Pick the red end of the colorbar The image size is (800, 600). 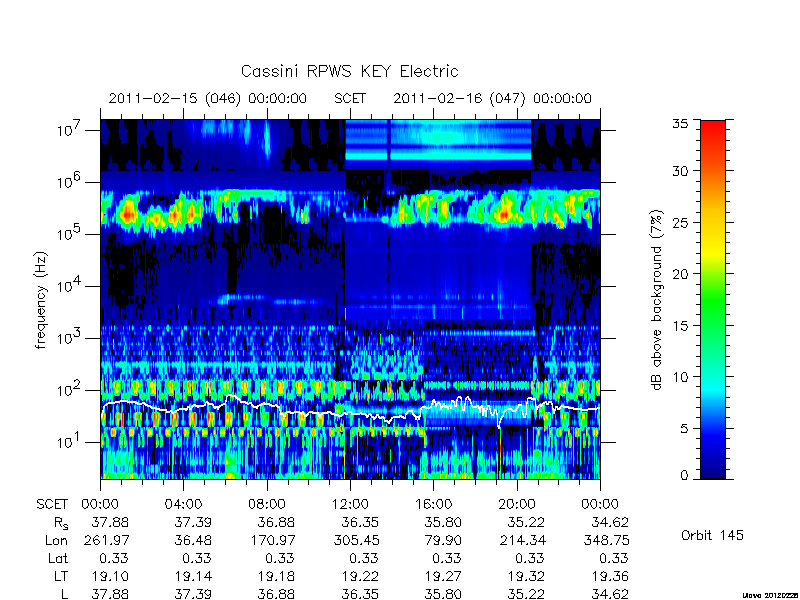(x=713, y=128)
